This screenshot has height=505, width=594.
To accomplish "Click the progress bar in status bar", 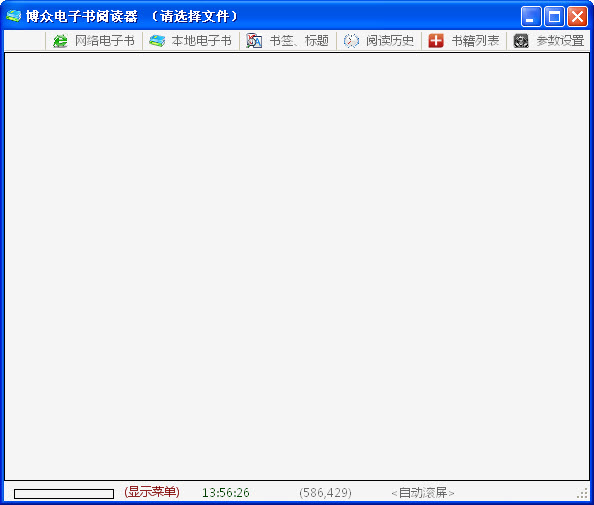I will click(x=64, y=494).
